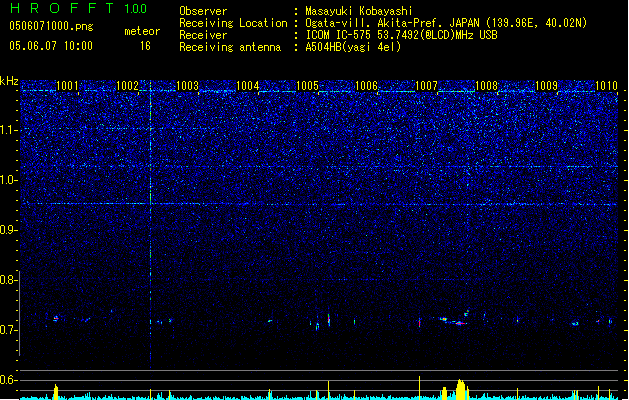Click the 1002 time marker
This screenshot has width=629, height=400.
point(127,85)
